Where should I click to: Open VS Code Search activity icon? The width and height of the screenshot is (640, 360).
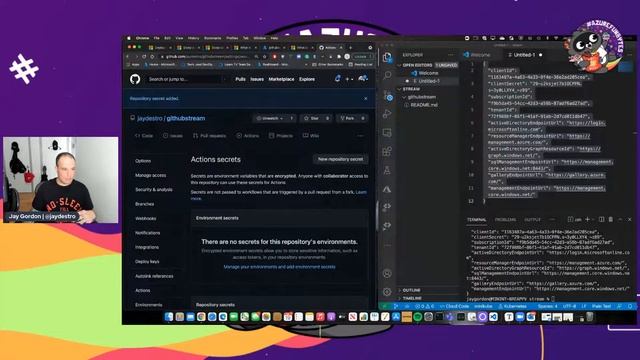(387, 76)
